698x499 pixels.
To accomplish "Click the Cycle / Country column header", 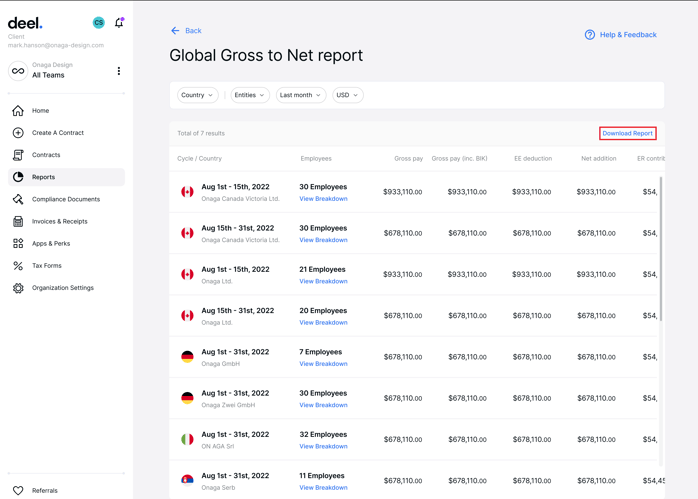I will pyautogui.click(x=199, y=158).
